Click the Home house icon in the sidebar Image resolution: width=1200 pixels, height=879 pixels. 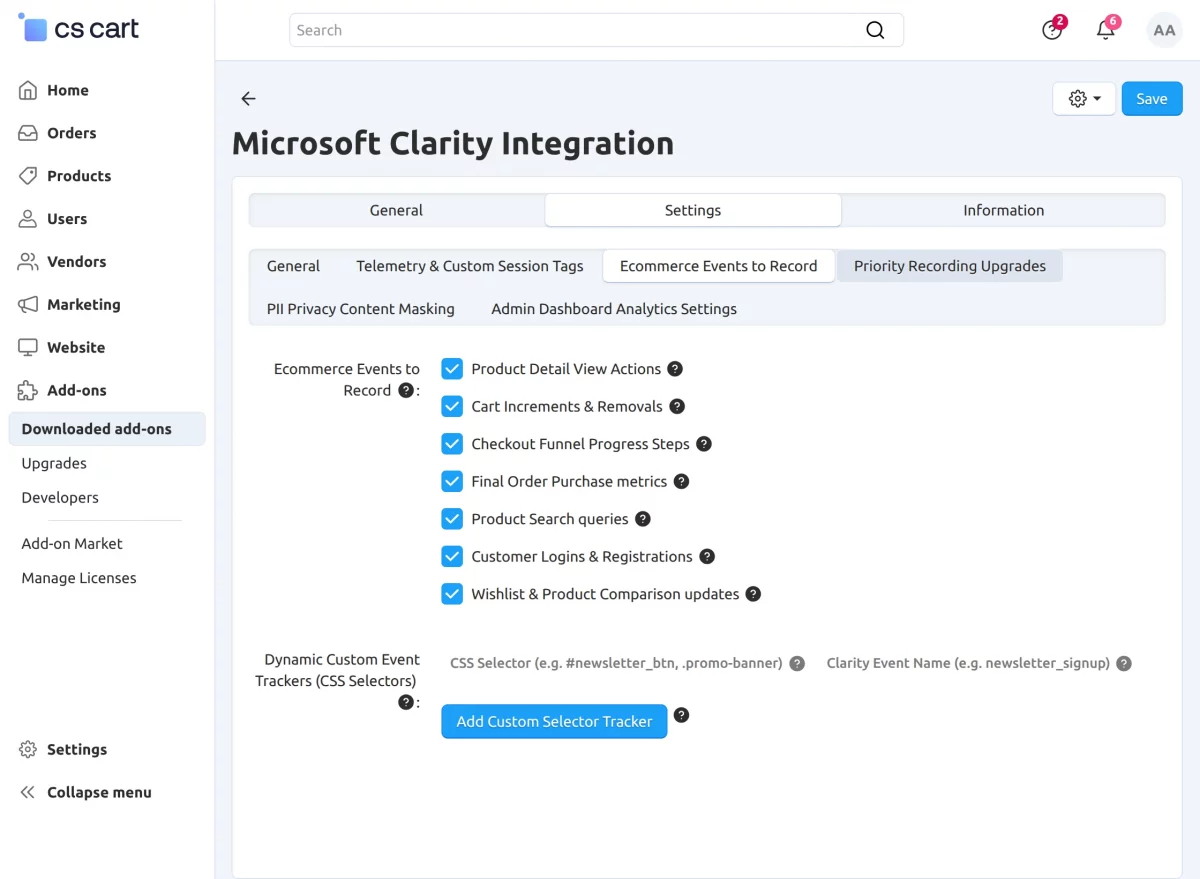tap(28, 90)
